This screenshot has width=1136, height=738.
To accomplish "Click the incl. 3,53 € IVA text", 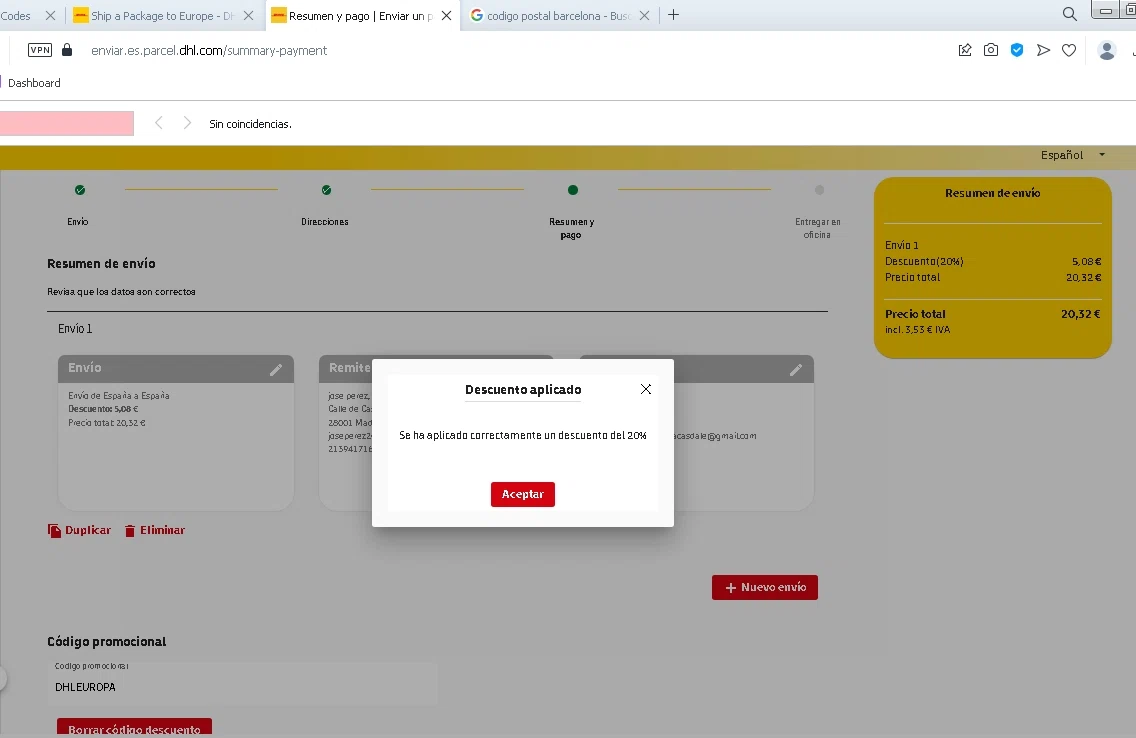I will pos(917,330).
